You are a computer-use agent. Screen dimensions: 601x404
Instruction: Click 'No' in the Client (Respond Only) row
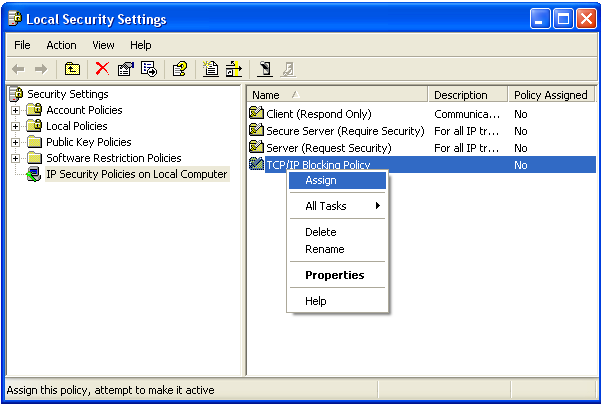click(x=521, y=114)
